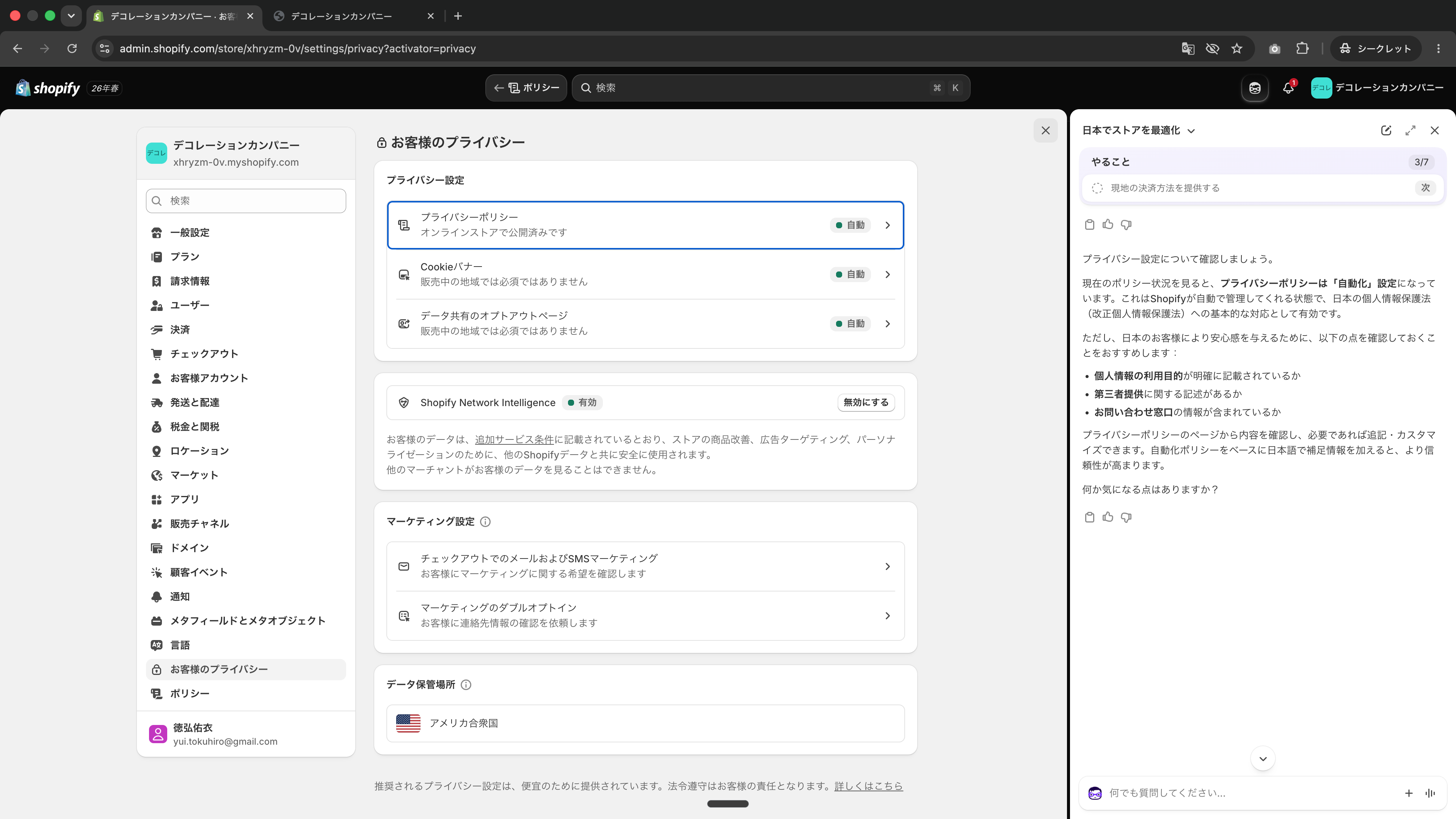1456x819 pixels.
Task: Open the Sidekick assistant icon in top bar
Action: tap(1255, 88)
